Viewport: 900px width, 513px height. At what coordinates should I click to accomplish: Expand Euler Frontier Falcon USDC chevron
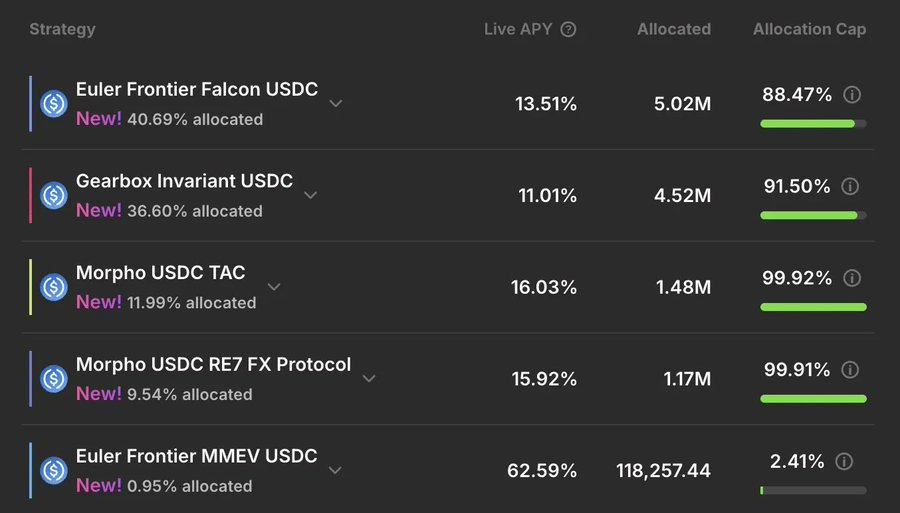coord(336,103)
